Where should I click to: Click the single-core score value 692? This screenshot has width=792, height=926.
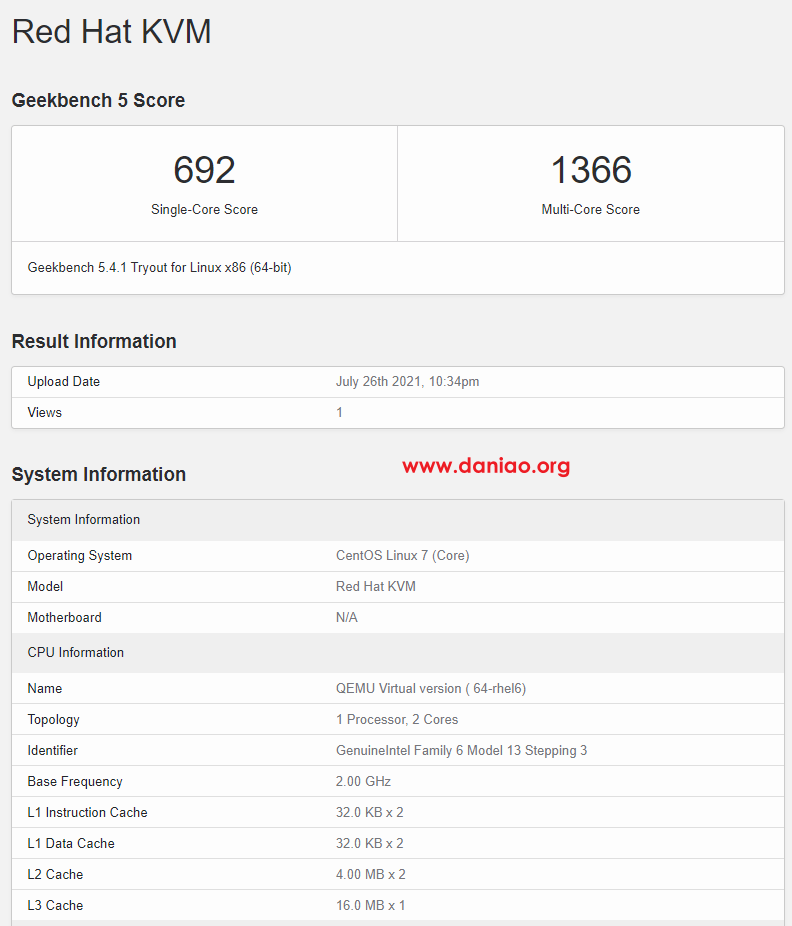coord(204,170)
